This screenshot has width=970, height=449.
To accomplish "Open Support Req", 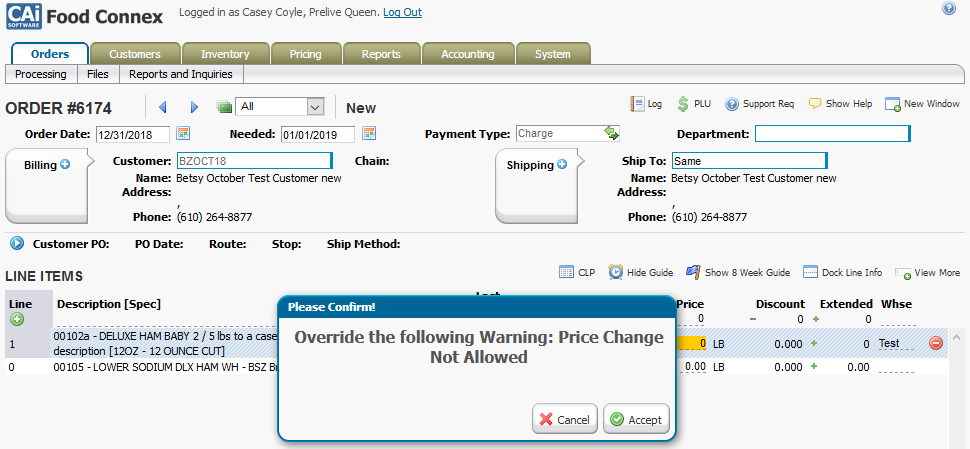I will point(760,104).
